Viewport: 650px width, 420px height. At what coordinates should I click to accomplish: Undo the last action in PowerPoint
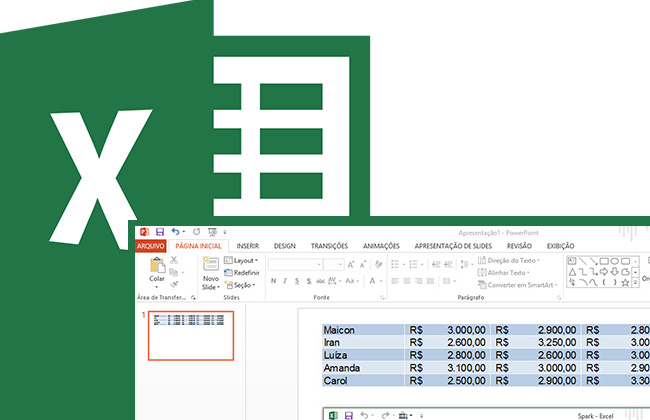[x=176, y=232]
